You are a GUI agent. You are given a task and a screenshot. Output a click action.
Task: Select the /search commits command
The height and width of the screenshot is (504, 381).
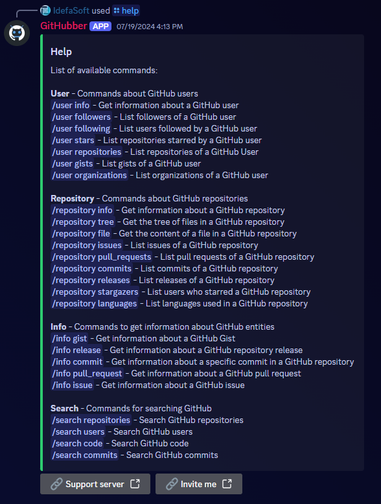(x=85, y=455)
